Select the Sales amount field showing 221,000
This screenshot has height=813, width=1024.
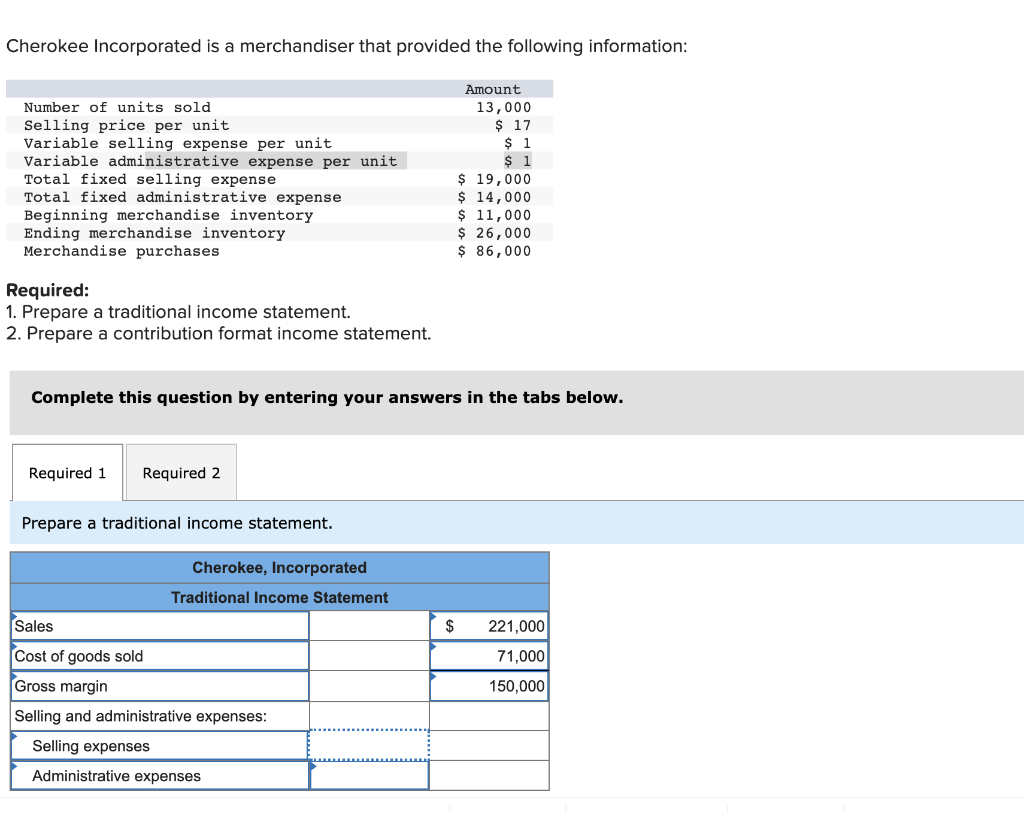(489, 626)
